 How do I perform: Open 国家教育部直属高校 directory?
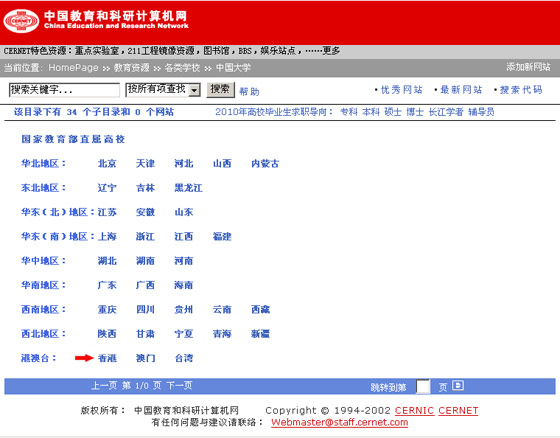coord(73,139)
